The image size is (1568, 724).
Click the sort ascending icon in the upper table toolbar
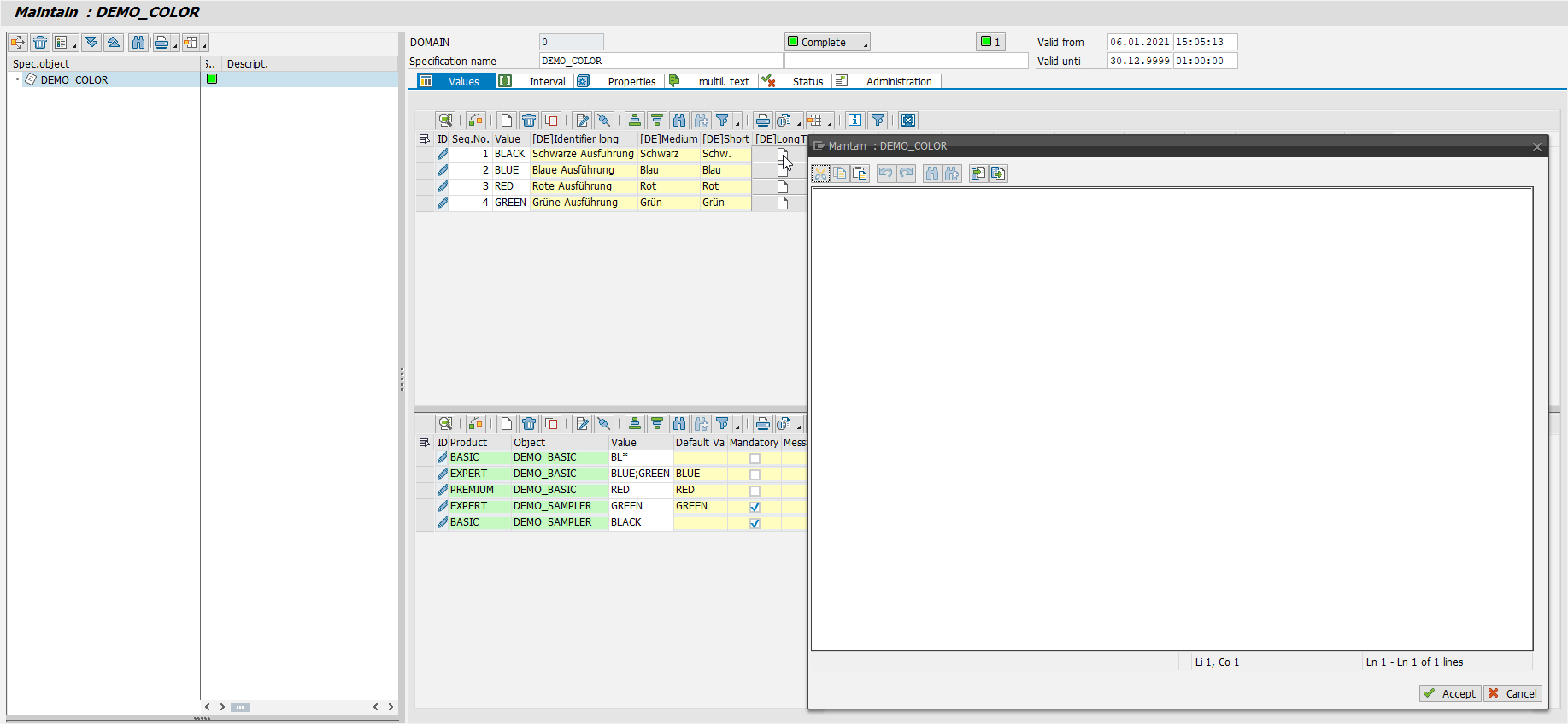pyautogui.click(x=634, y=121)
